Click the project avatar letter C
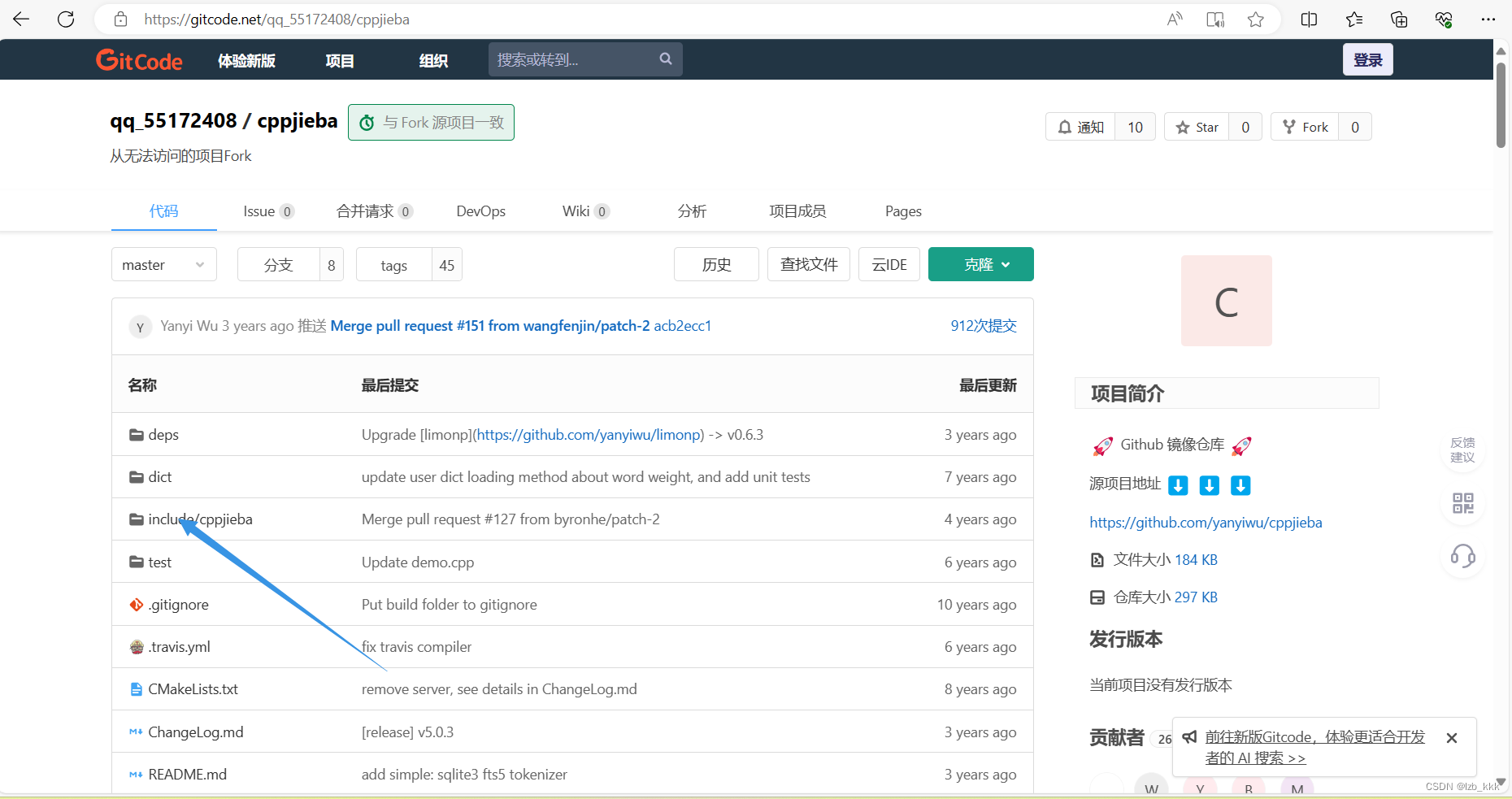Viewport: 1512px width, 799px height. point(1227,301)
